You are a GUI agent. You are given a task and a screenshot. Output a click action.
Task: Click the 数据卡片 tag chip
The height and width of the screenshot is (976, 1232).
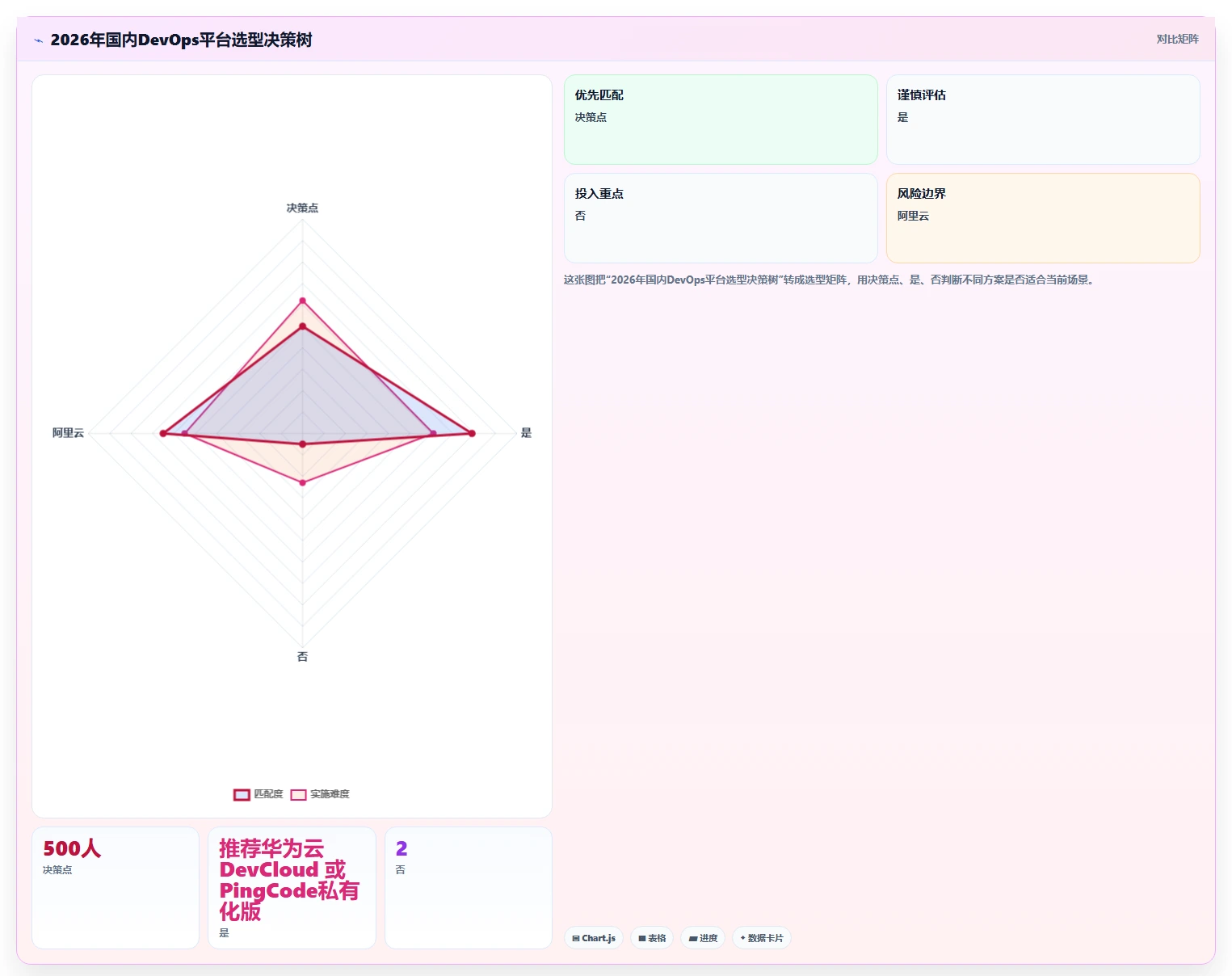[x=761, y=938]
